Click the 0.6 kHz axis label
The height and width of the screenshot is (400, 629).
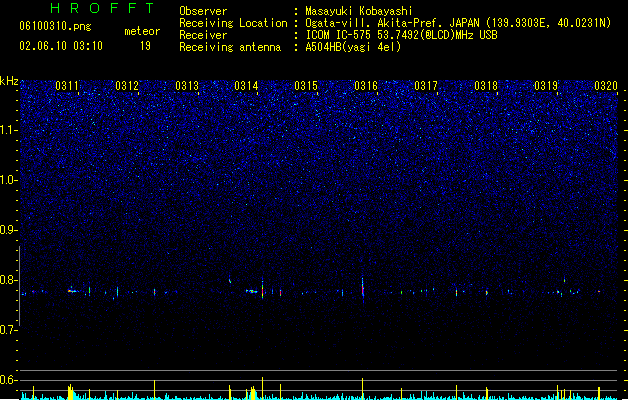tap(9, 380)
